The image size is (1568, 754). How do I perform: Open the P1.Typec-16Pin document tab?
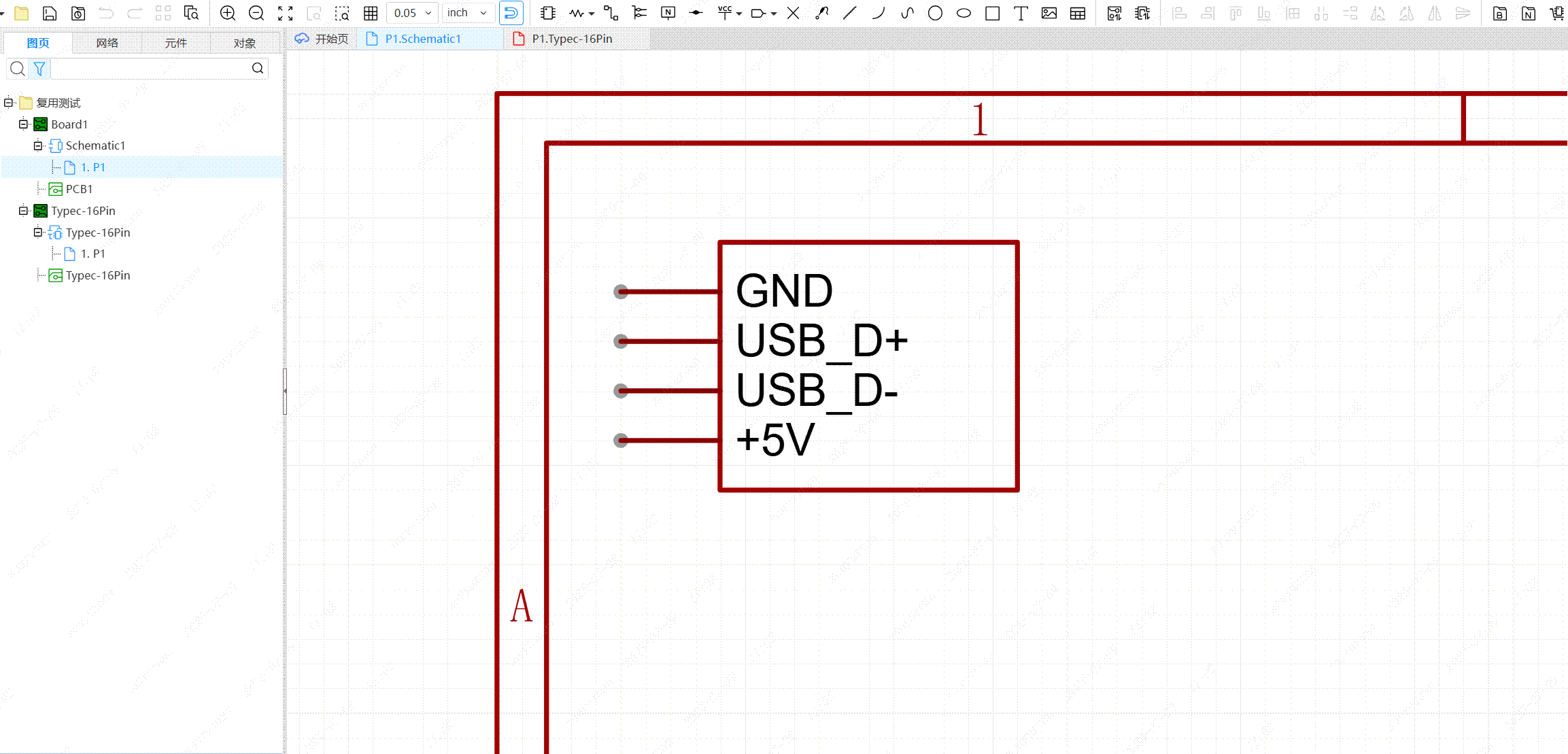[x=571, y=39]
